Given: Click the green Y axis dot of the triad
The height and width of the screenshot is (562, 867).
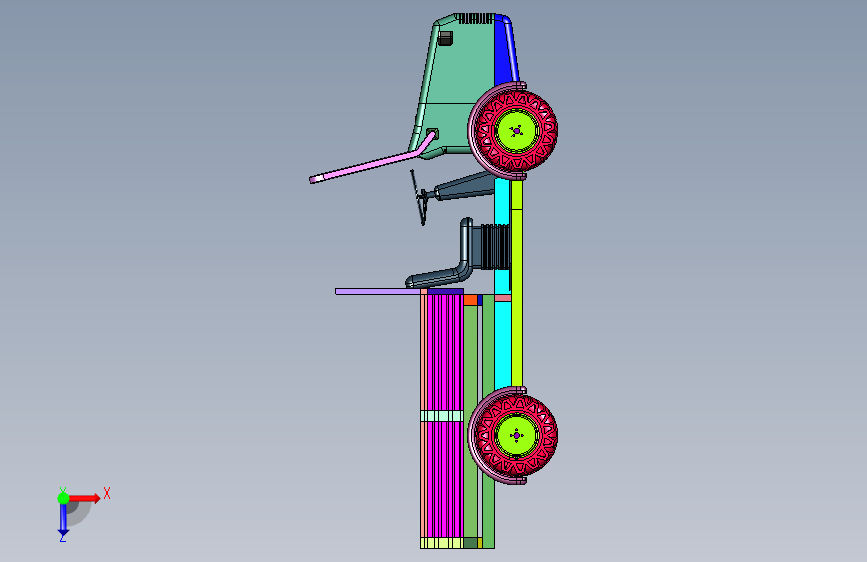Looking at the screenshot, I should tap(63, 498).
